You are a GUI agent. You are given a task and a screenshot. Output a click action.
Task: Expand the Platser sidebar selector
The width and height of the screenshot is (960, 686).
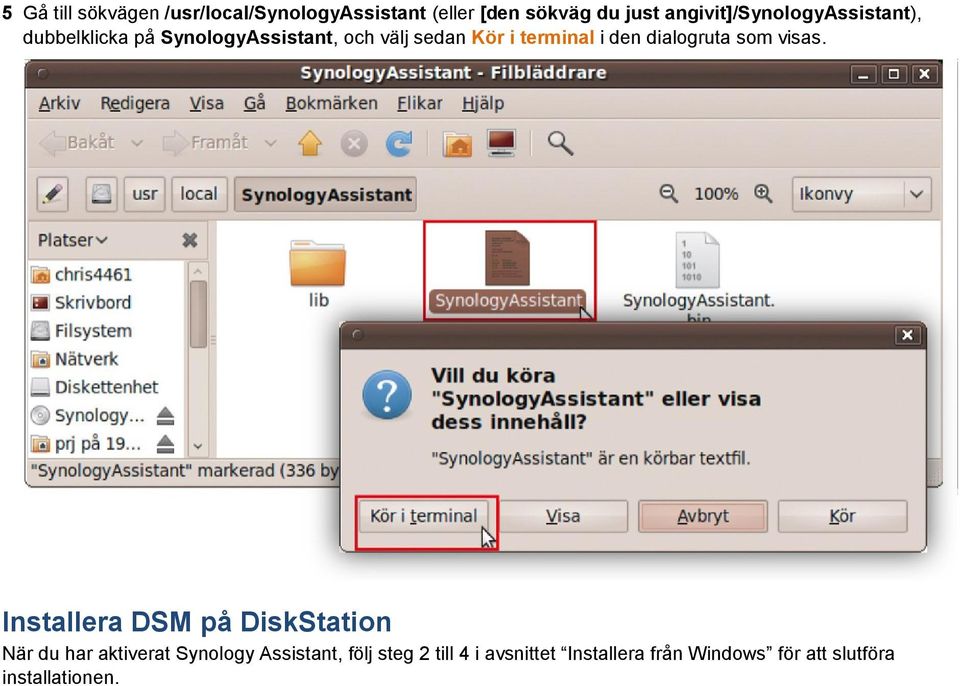pyautogui.click(x=72, y=240)
